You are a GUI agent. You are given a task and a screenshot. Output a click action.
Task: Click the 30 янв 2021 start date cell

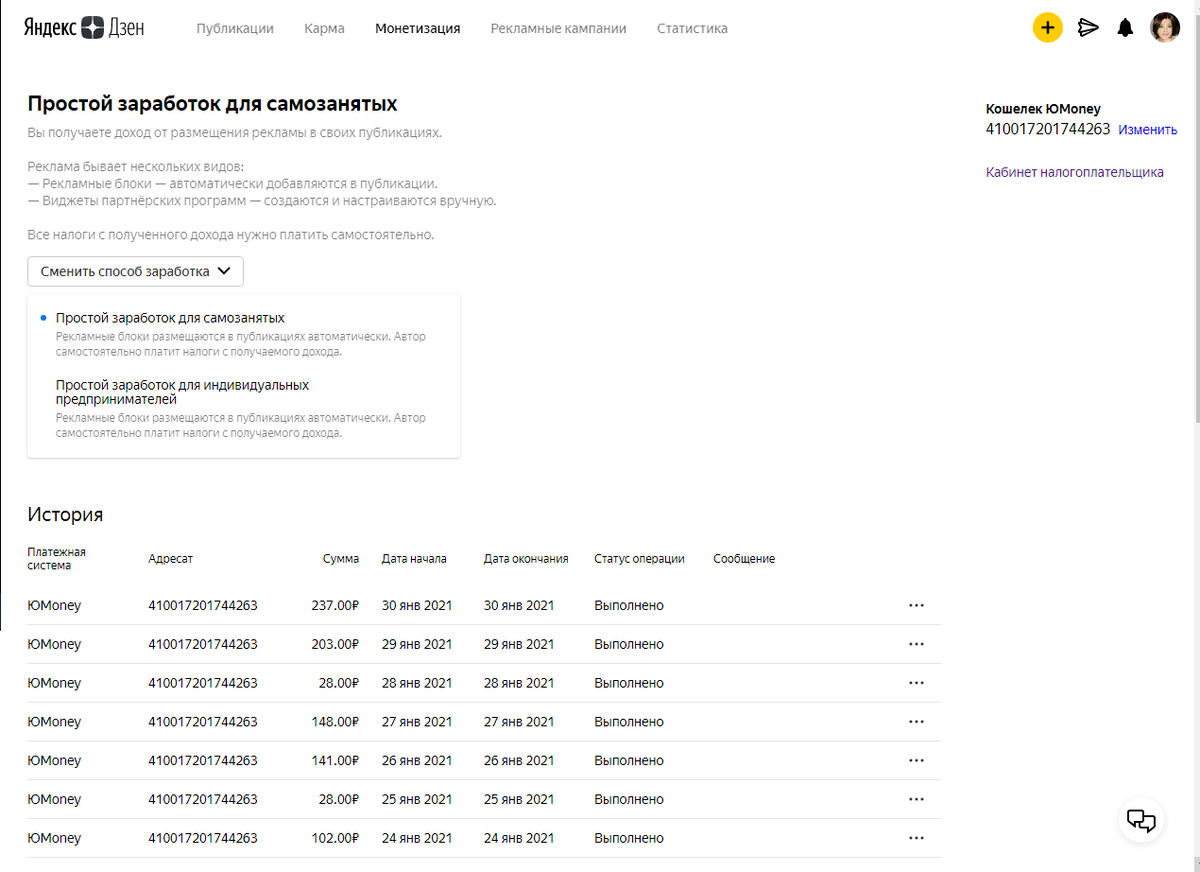(417, 605)
